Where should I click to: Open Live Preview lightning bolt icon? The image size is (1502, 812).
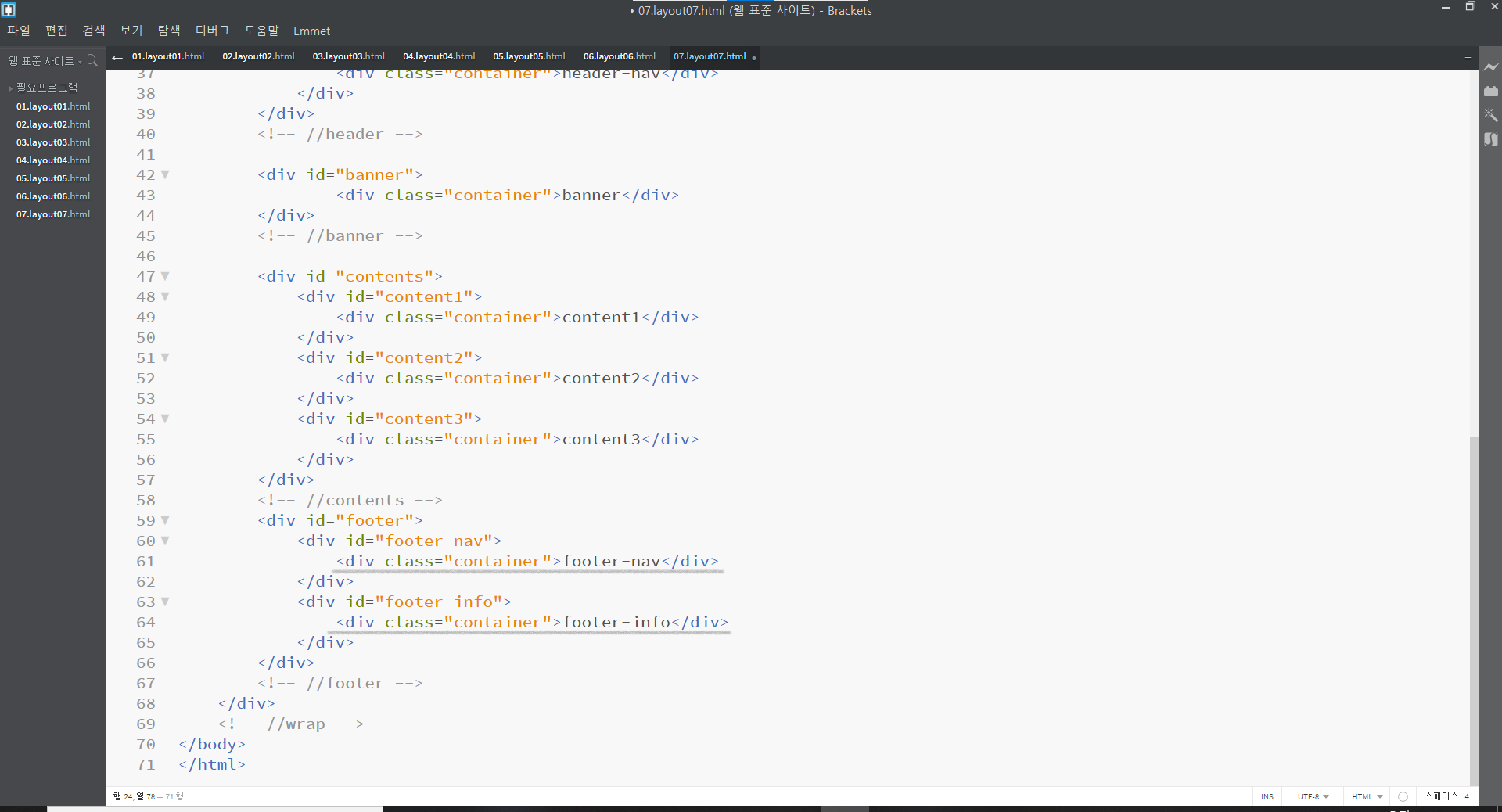pyautogui.click(x=1491, y=67)
